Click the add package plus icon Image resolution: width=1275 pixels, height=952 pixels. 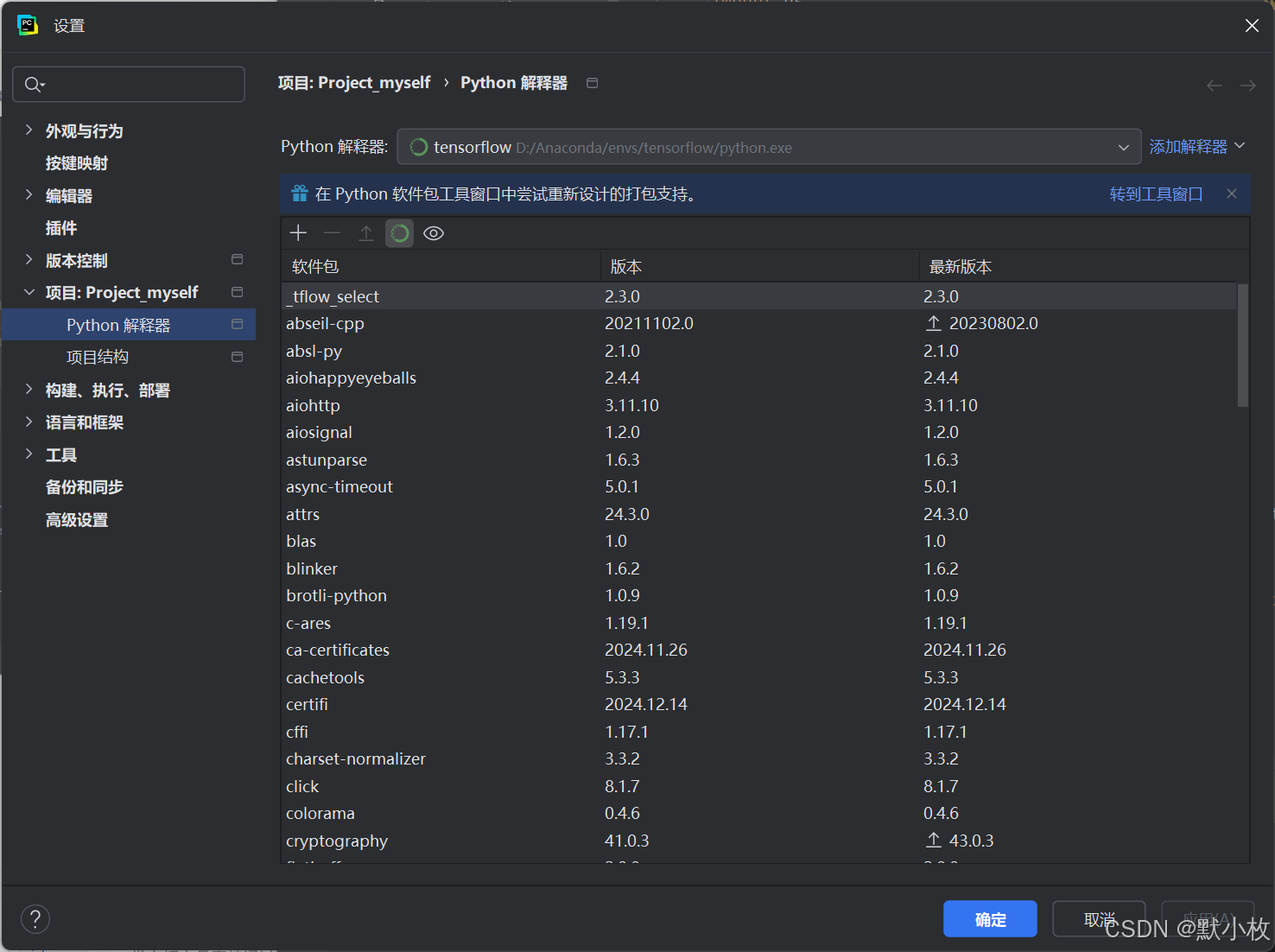tap(299, 233)
